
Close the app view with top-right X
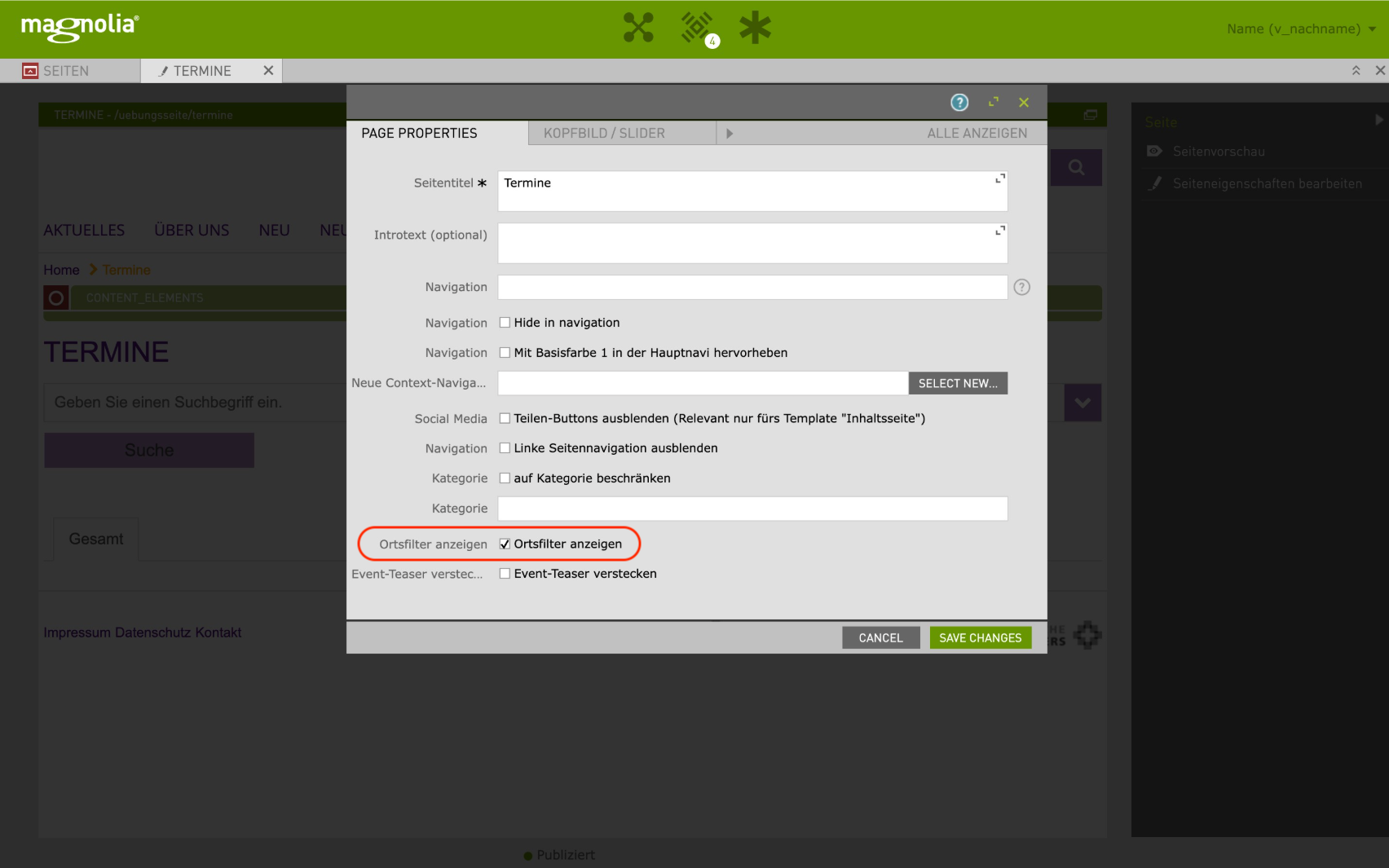click(x=1380, y=71)
